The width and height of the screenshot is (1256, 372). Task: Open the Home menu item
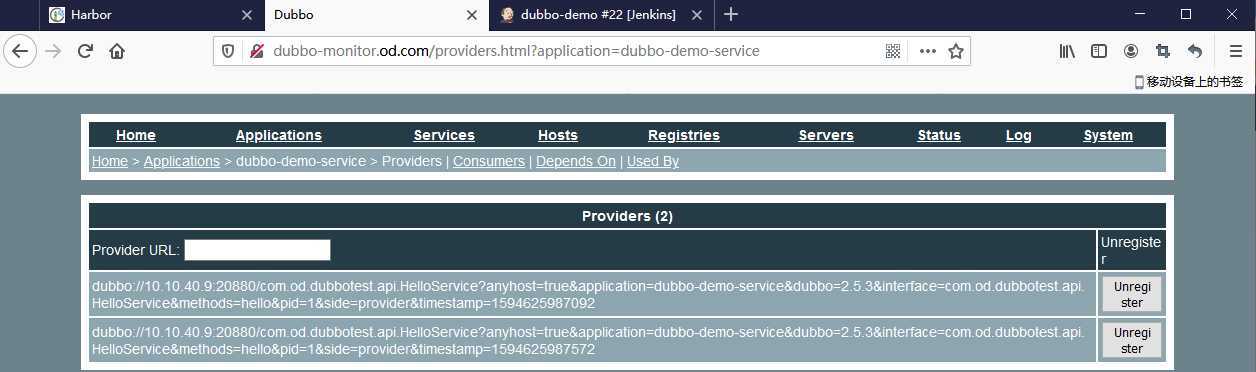[136, 135]
